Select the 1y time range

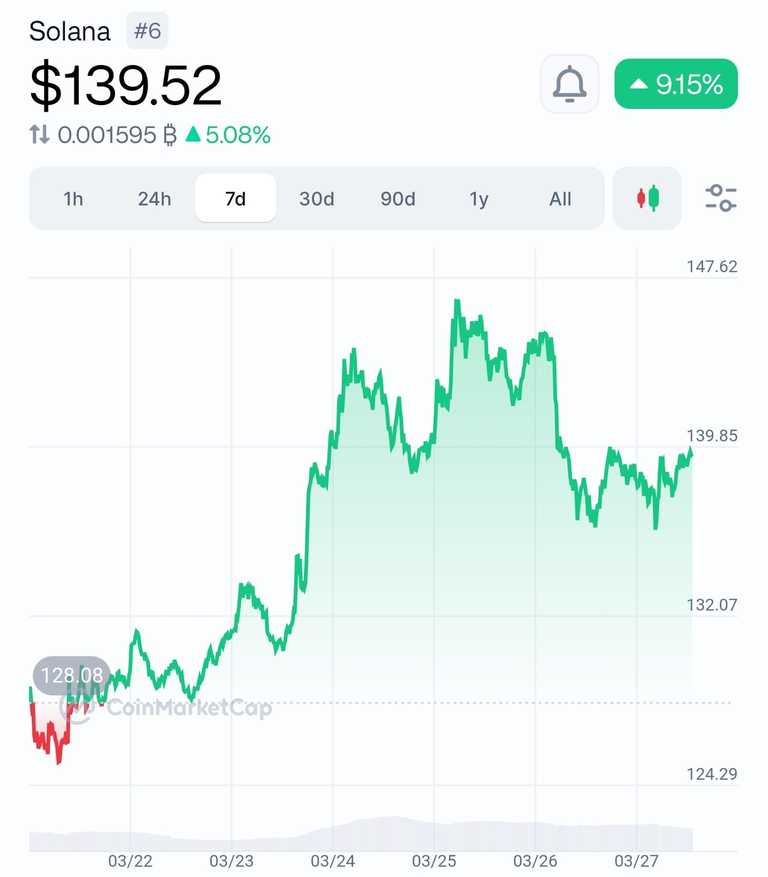pos(479,199)
